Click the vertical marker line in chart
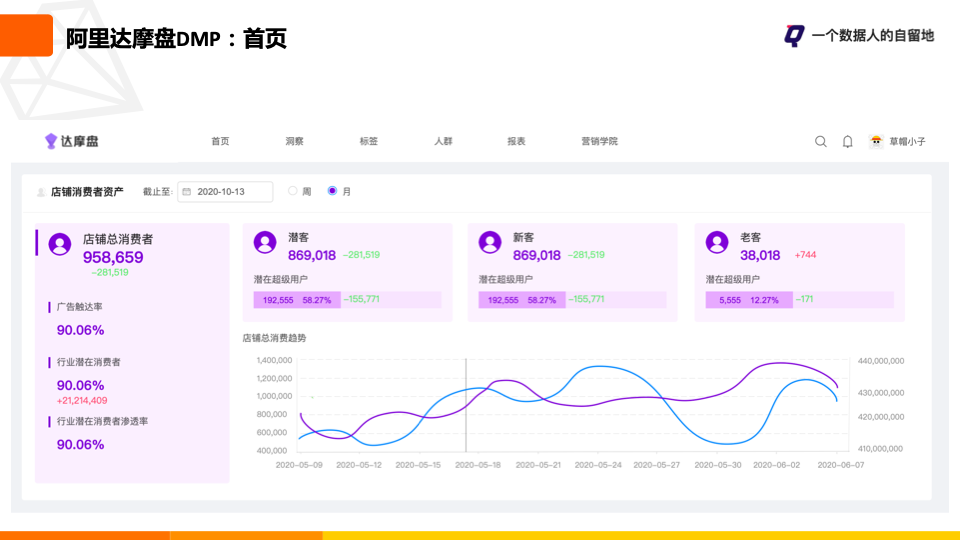Screen dimensions: 960x540 (466, 405)
